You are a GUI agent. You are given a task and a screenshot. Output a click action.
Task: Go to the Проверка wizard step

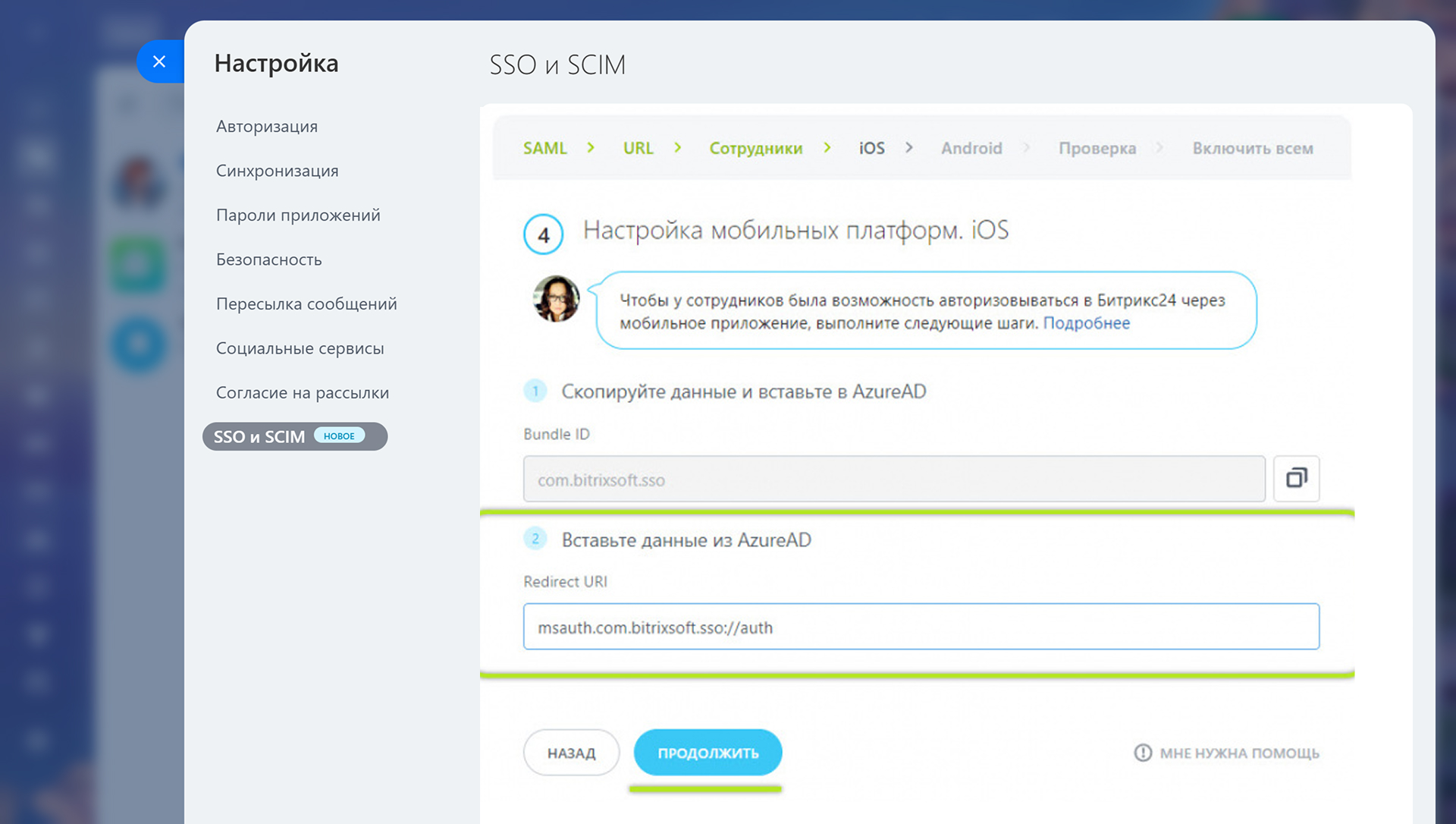[1097, 148]
